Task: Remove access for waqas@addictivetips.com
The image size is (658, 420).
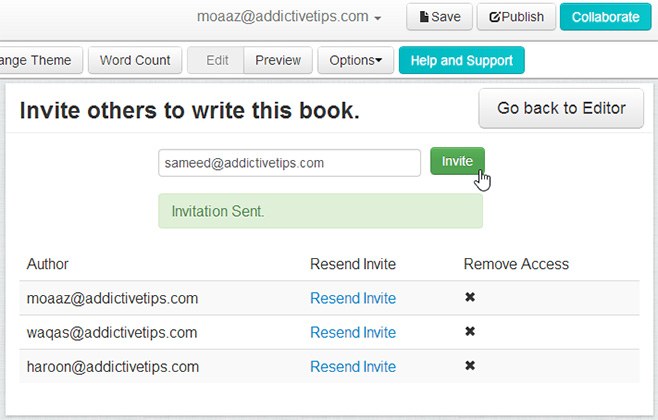Action: [470, 332]
